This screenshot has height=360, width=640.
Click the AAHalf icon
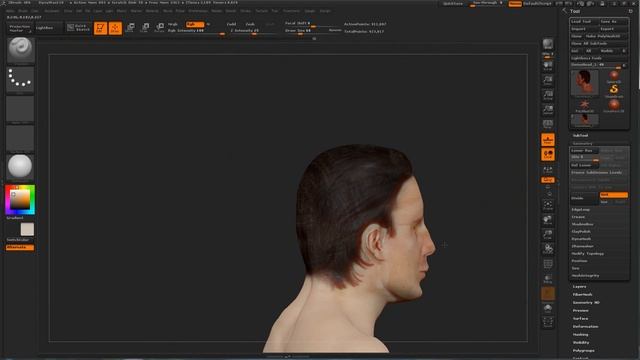pos(548,110)
